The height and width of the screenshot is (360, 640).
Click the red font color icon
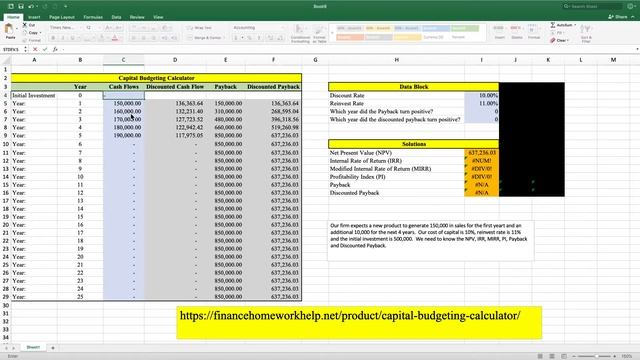(x=115, y=38)
